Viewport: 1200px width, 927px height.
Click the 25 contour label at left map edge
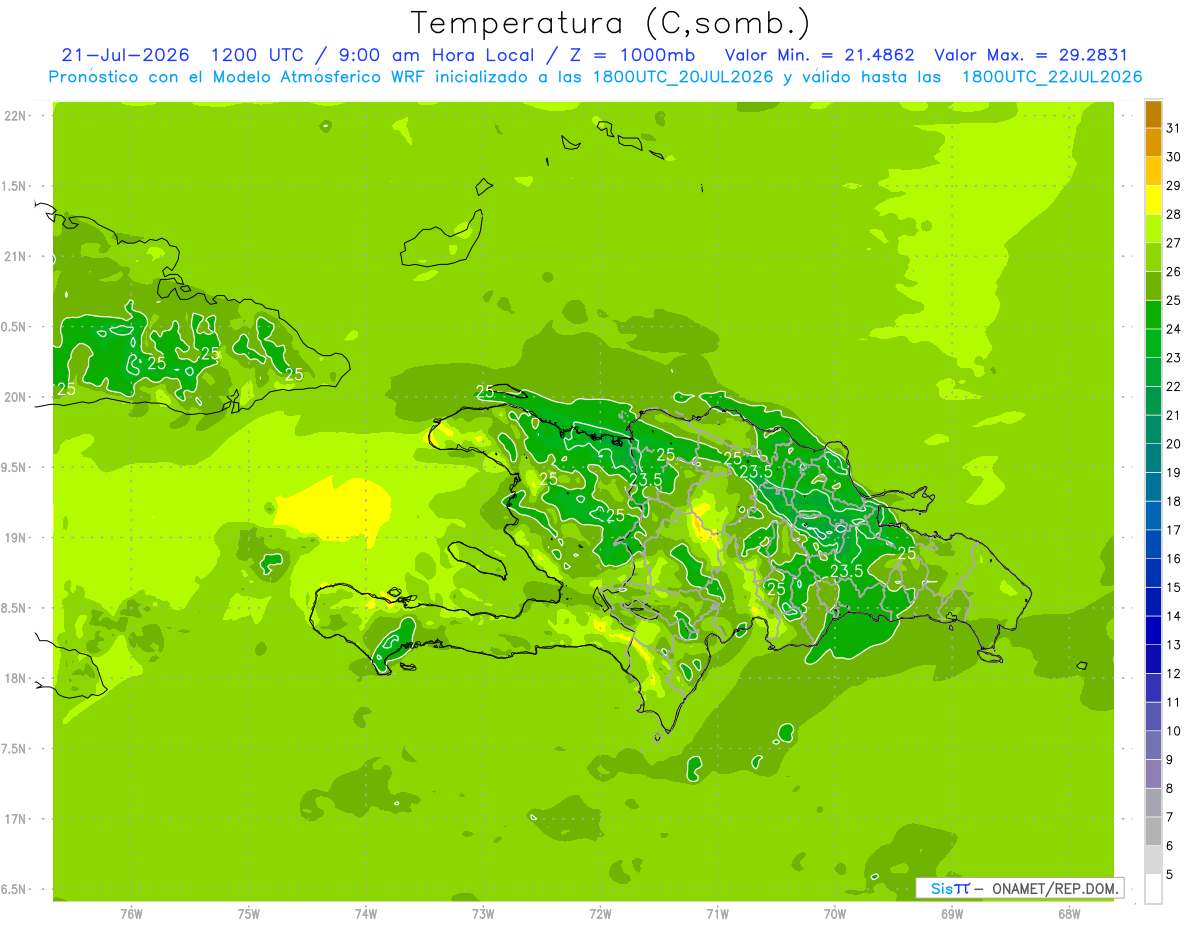(x=67, y=389)
